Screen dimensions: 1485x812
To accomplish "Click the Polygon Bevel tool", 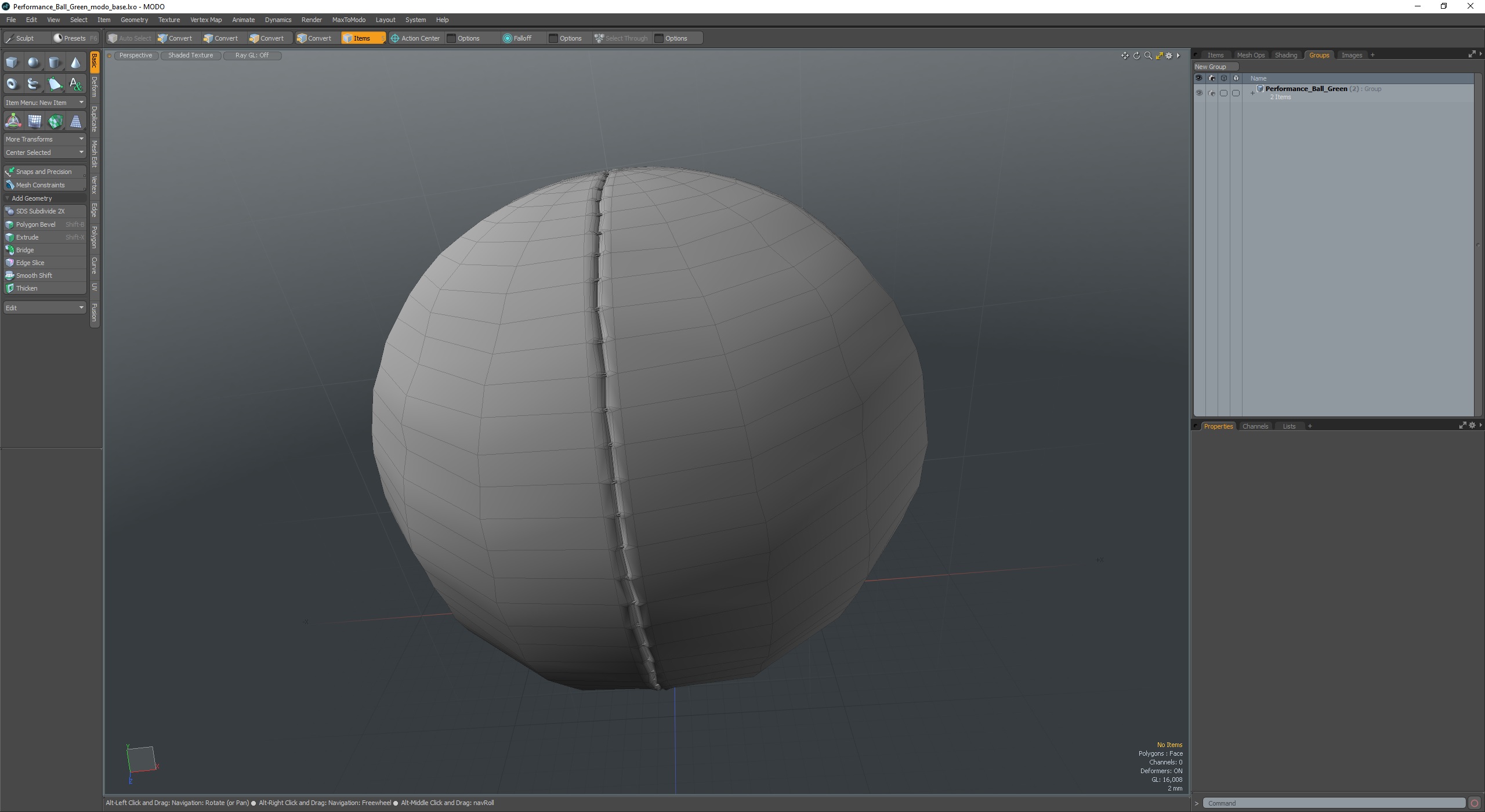I will pos(45,224).
